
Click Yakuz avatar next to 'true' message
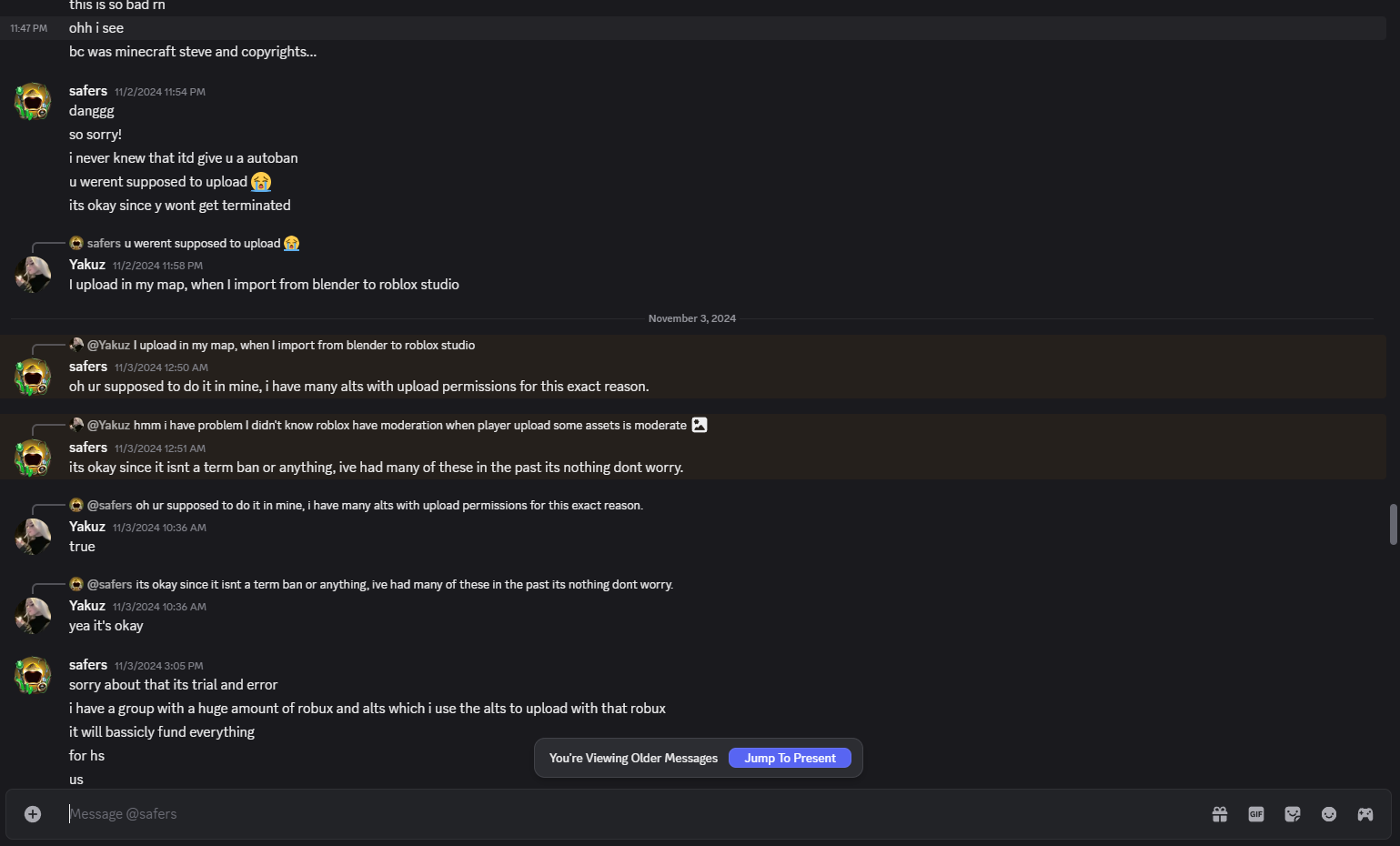point(33,537)
